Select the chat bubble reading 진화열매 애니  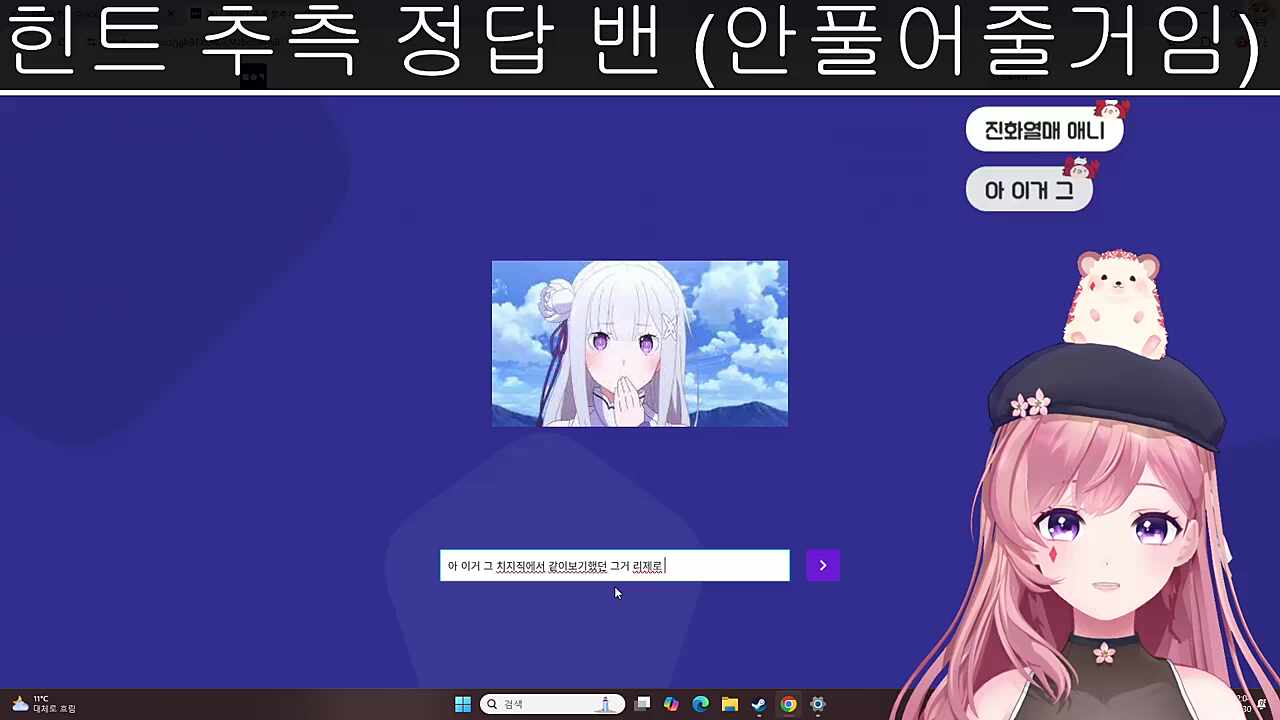(x=1044, y=130)
